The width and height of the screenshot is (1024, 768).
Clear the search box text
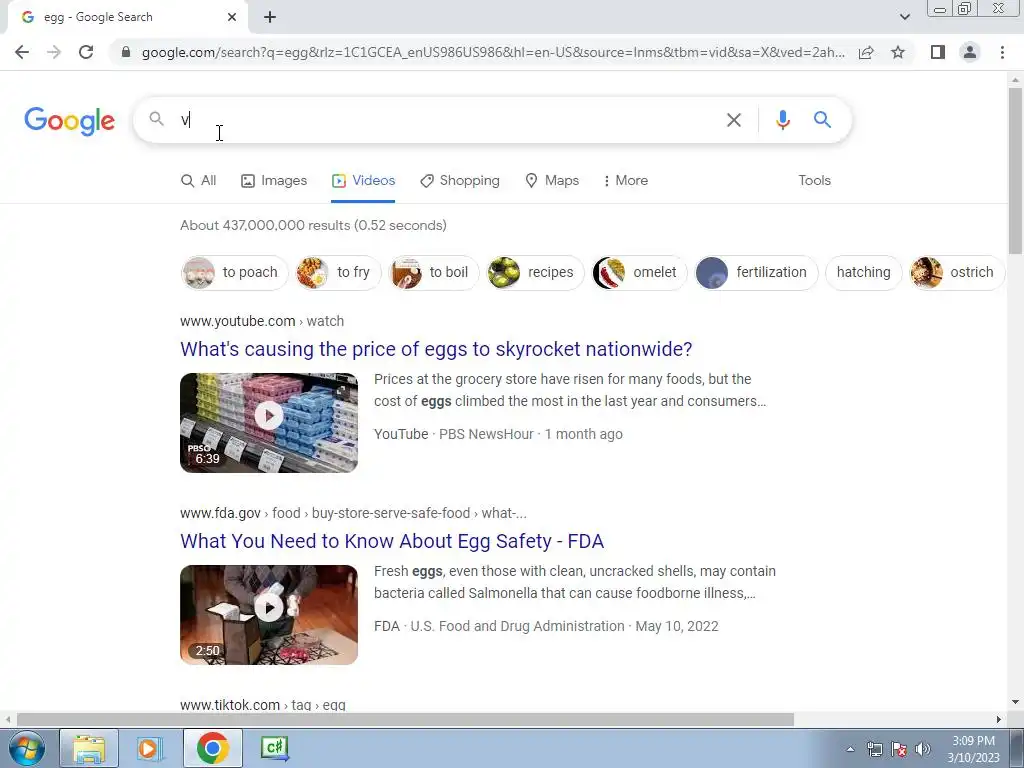click(x=733, y=120)
